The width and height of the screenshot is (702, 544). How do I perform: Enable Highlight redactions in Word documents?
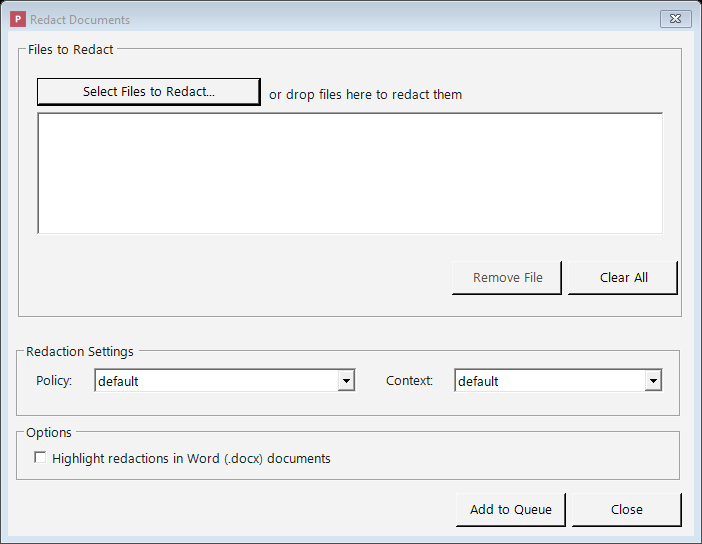click(40, 458)
